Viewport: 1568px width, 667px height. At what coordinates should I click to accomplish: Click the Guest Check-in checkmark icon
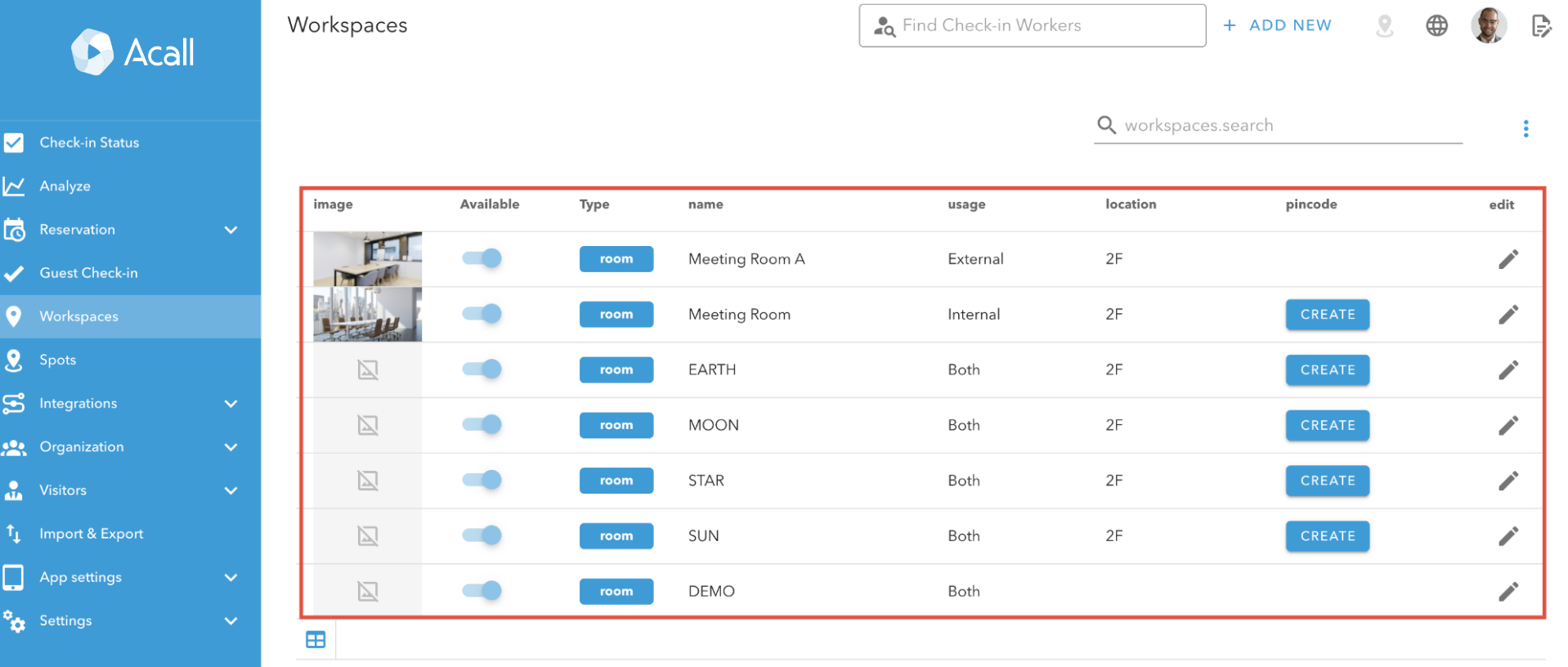coord(13,274)
